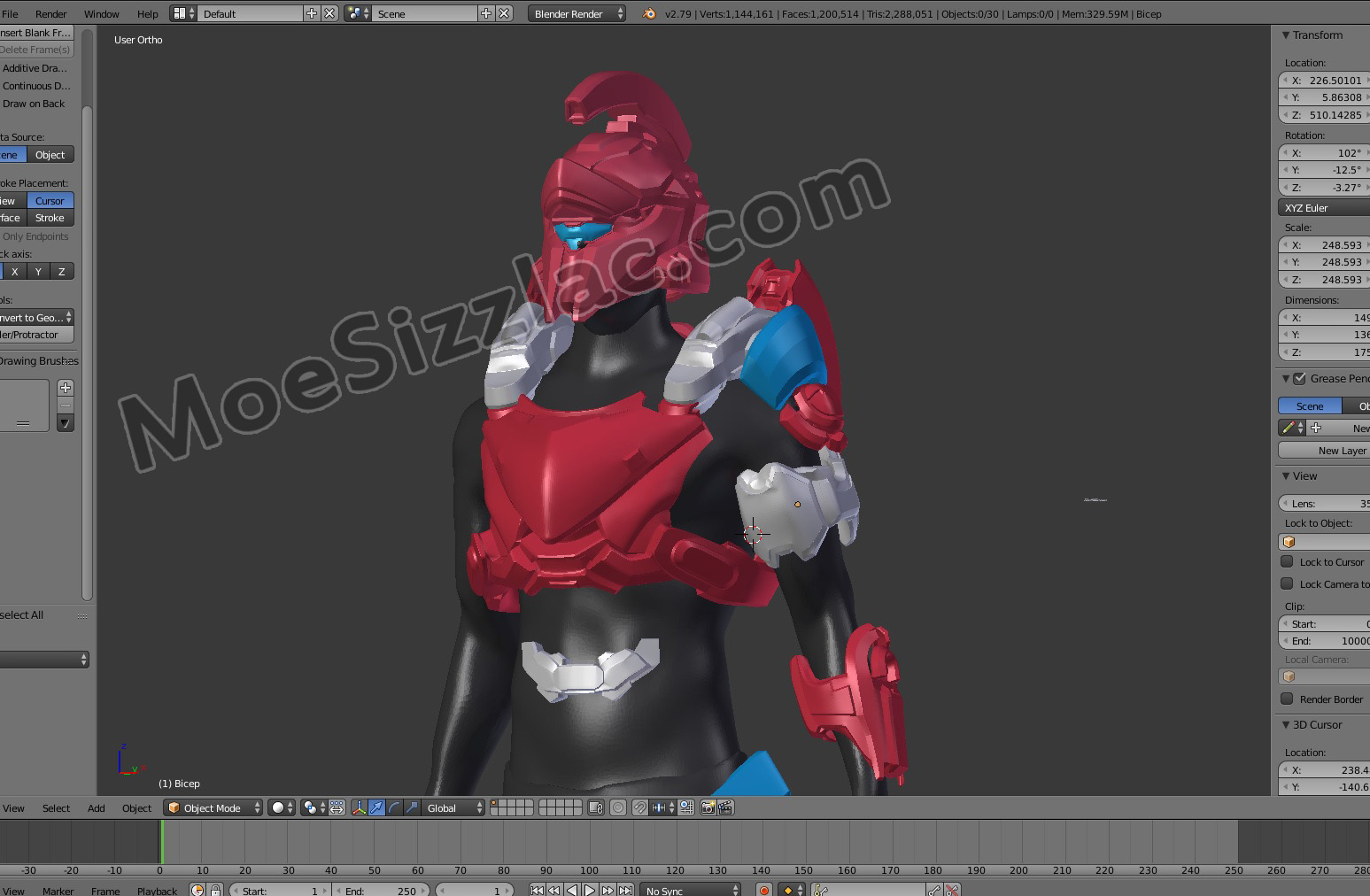Click the Blender logo icon in the header
The image size is (1370, 896).
point(649,13)
